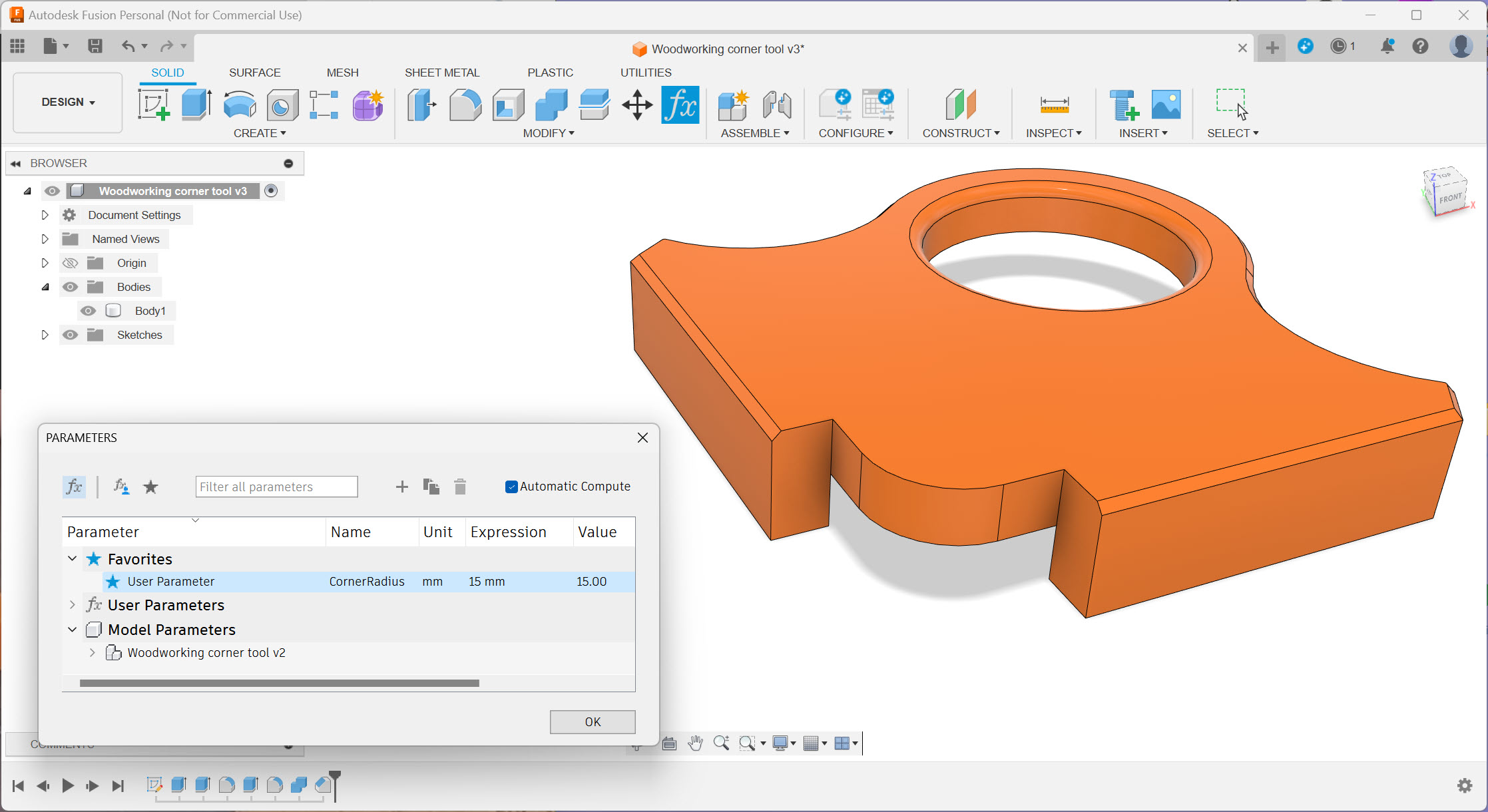Show the Origin folder visibility
Viewport: 1488px width, 812px height.
[70, 262]
